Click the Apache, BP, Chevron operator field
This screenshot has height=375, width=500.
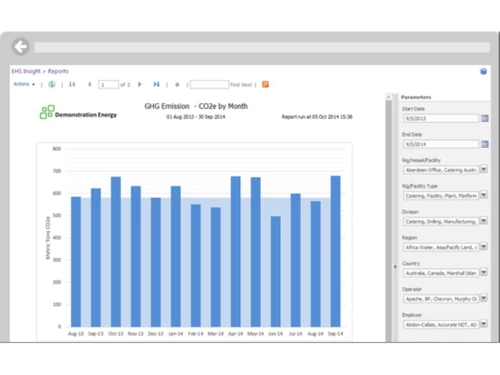point(441,299)
